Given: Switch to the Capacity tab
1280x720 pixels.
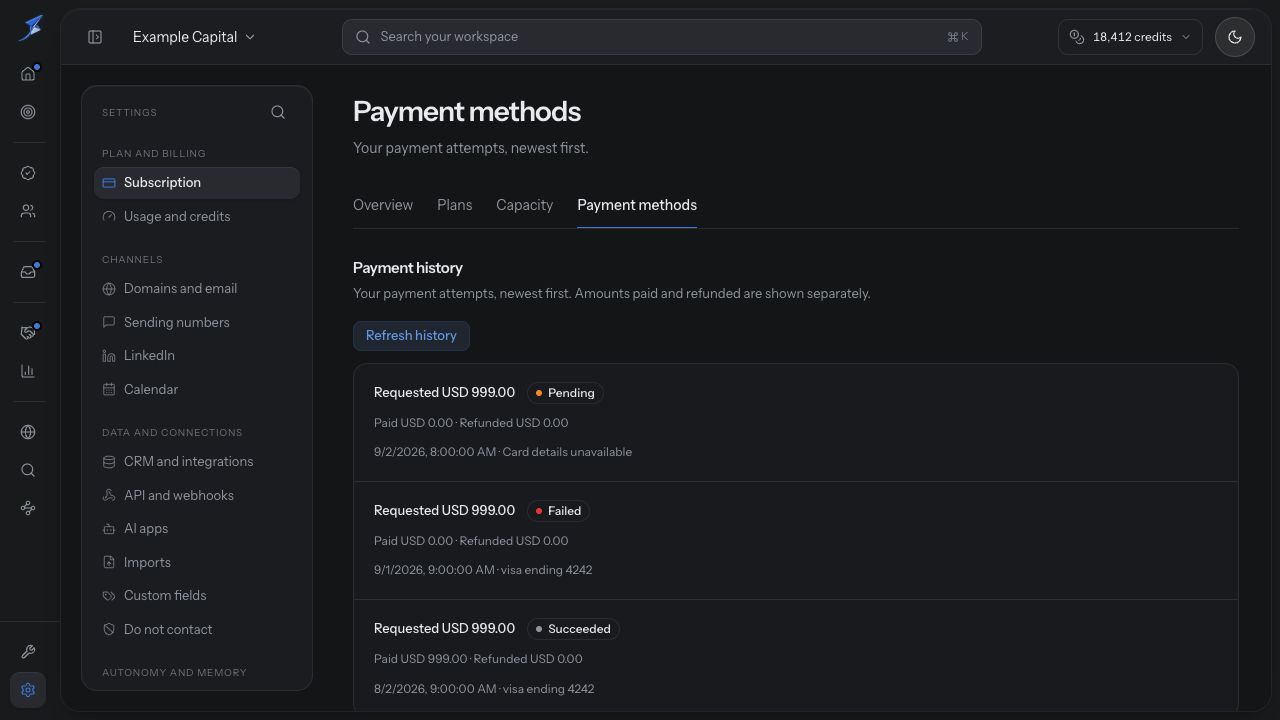Looking at the screenshot, I should (x=524, y=205).
